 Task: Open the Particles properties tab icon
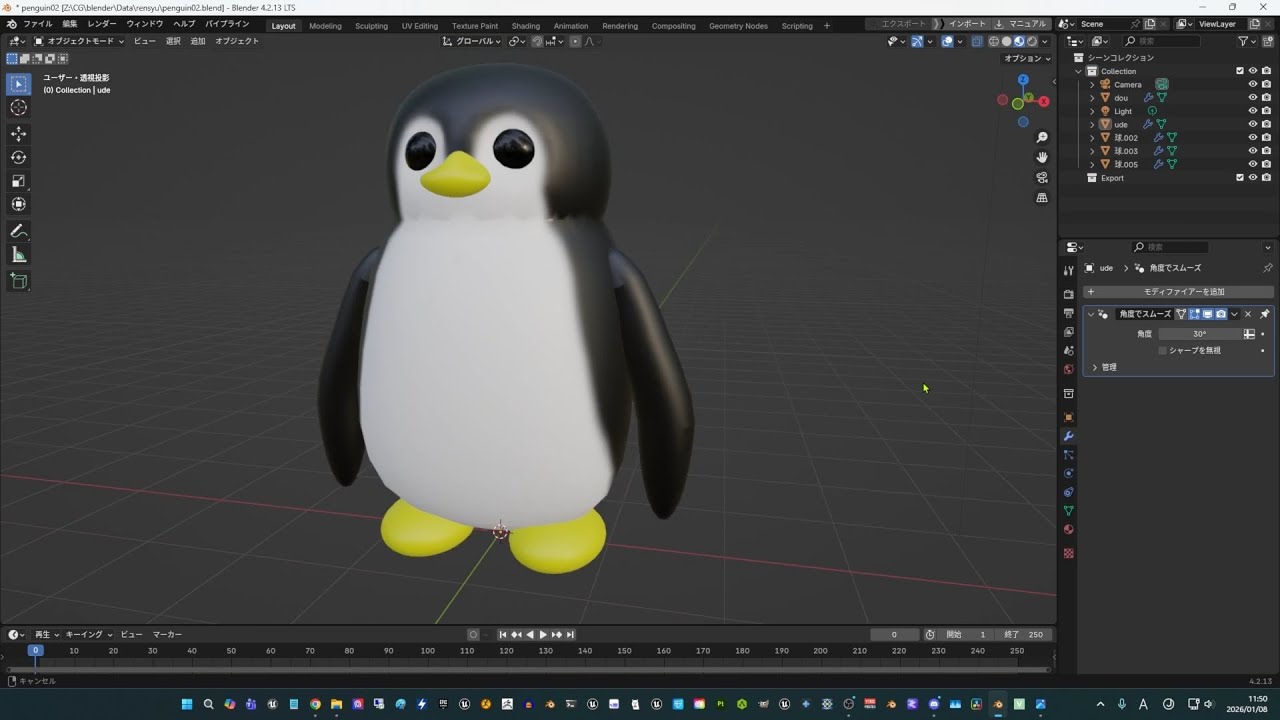pyautogui.click(x=1069, y=455)
